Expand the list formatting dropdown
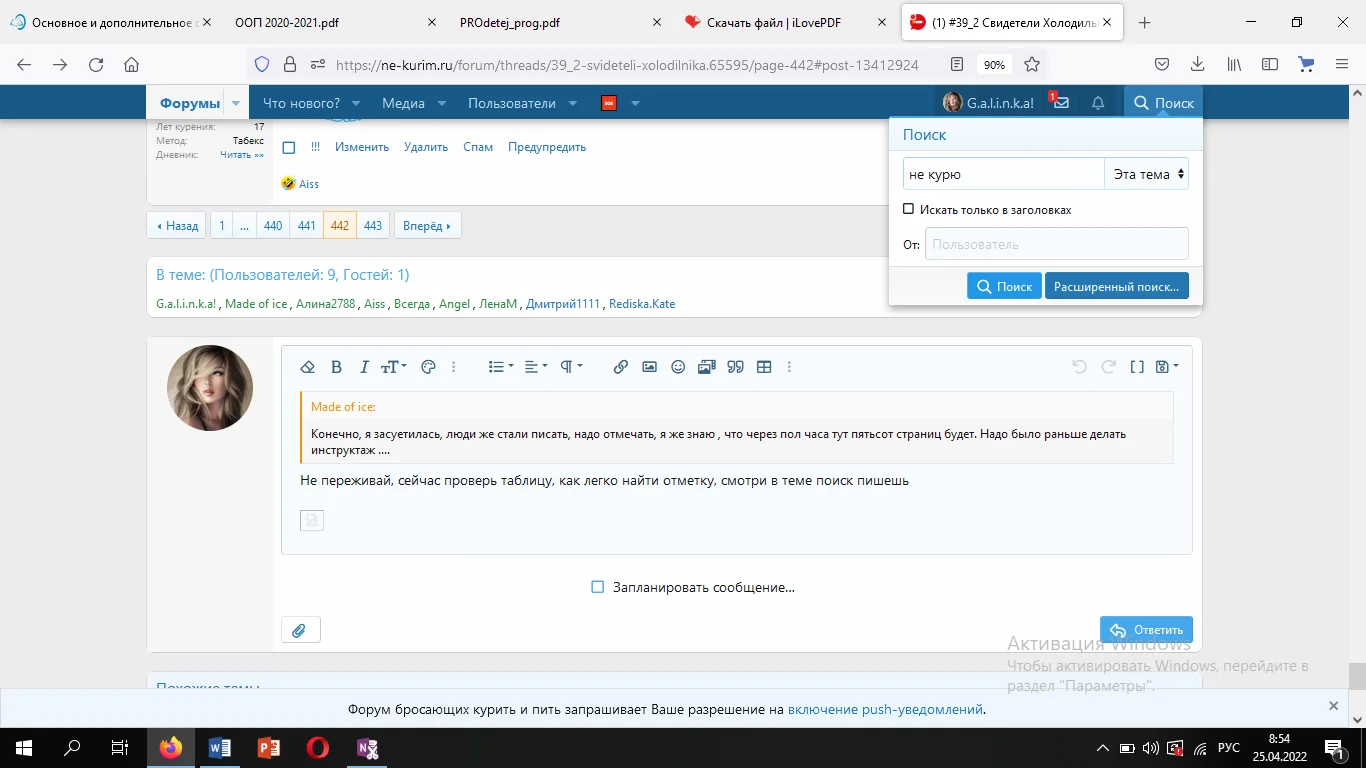Screen dimensions: 1366x768 500,367
